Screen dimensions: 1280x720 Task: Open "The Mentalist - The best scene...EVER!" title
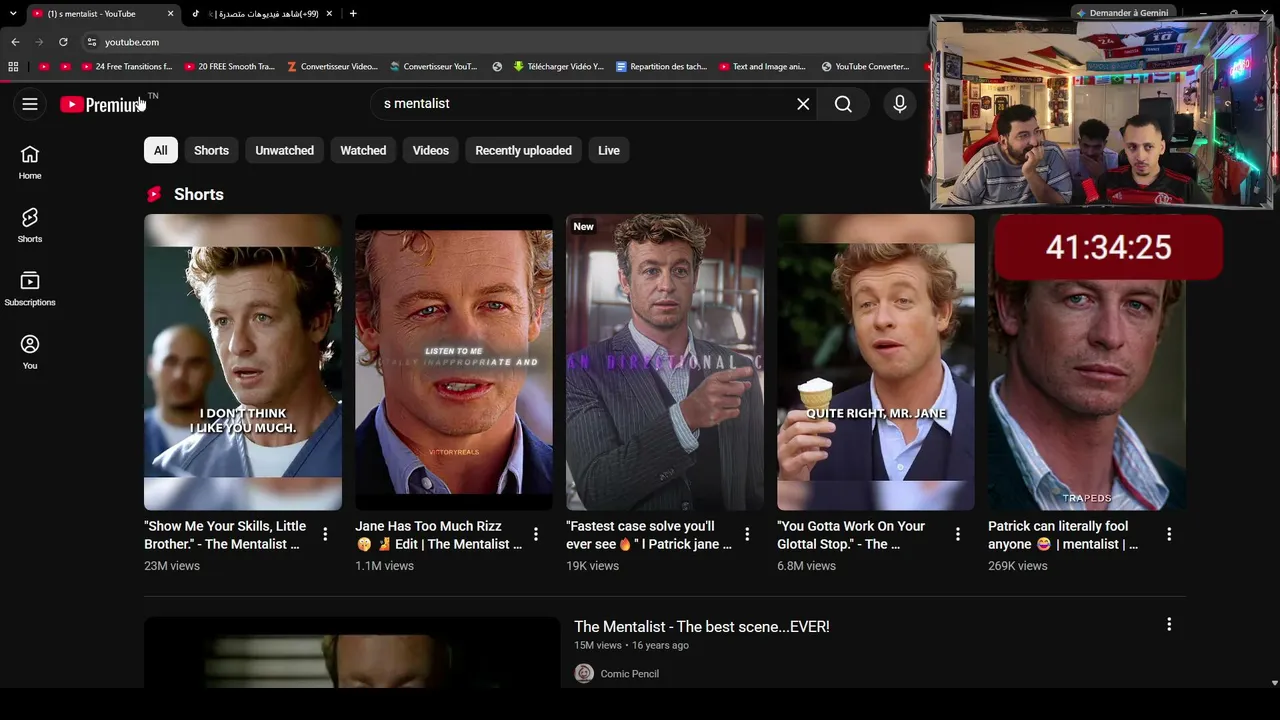pos(702,627)
